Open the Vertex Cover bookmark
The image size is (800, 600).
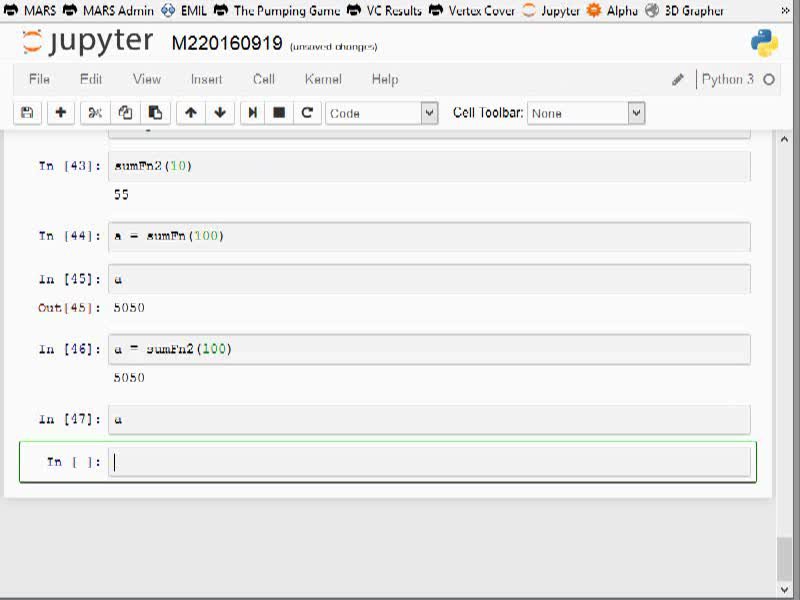point(472,10)
